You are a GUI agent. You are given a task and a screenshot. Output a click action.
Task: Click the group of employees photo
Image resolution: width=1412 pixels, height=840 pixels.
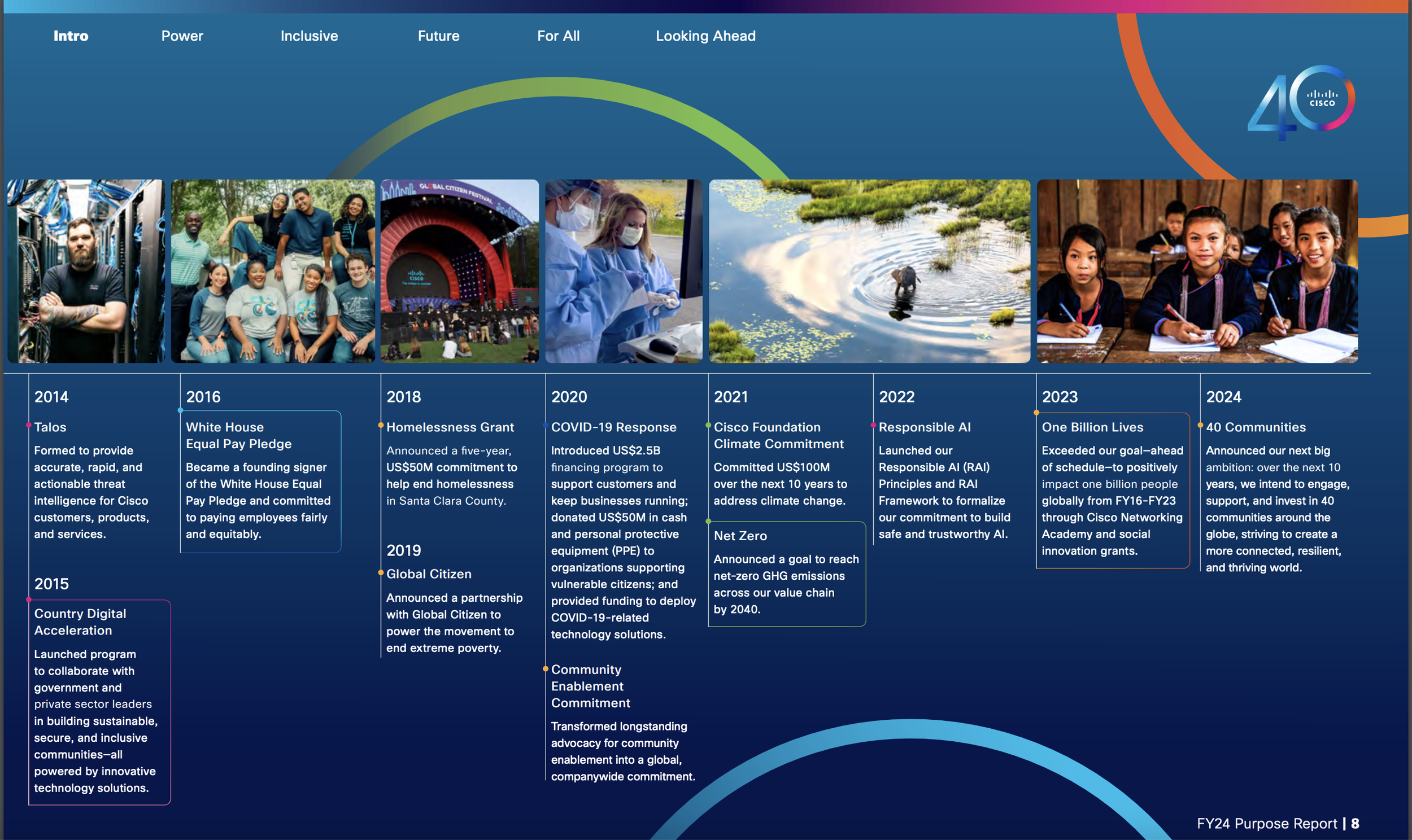[x=273, y=270]
